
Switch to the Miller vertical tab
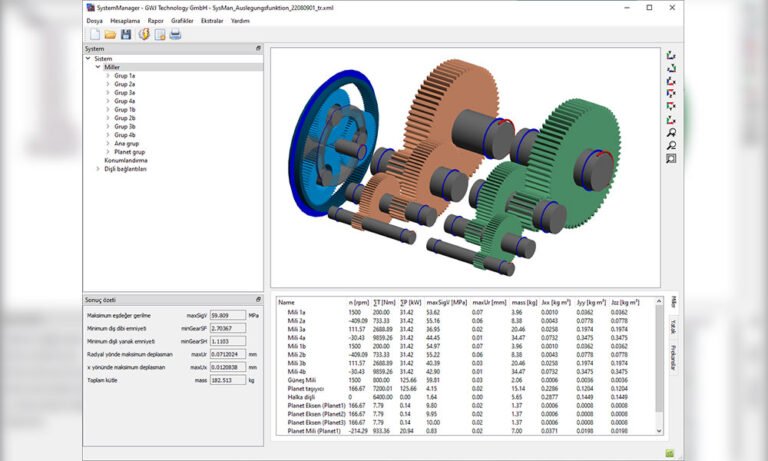tap(673, 302)
